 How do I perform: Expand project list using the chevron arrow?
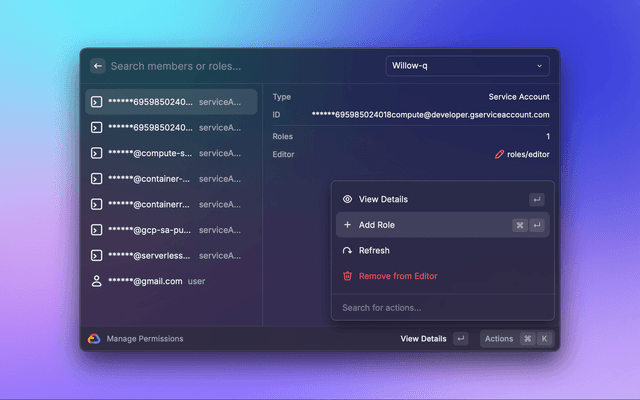point(540,66)
